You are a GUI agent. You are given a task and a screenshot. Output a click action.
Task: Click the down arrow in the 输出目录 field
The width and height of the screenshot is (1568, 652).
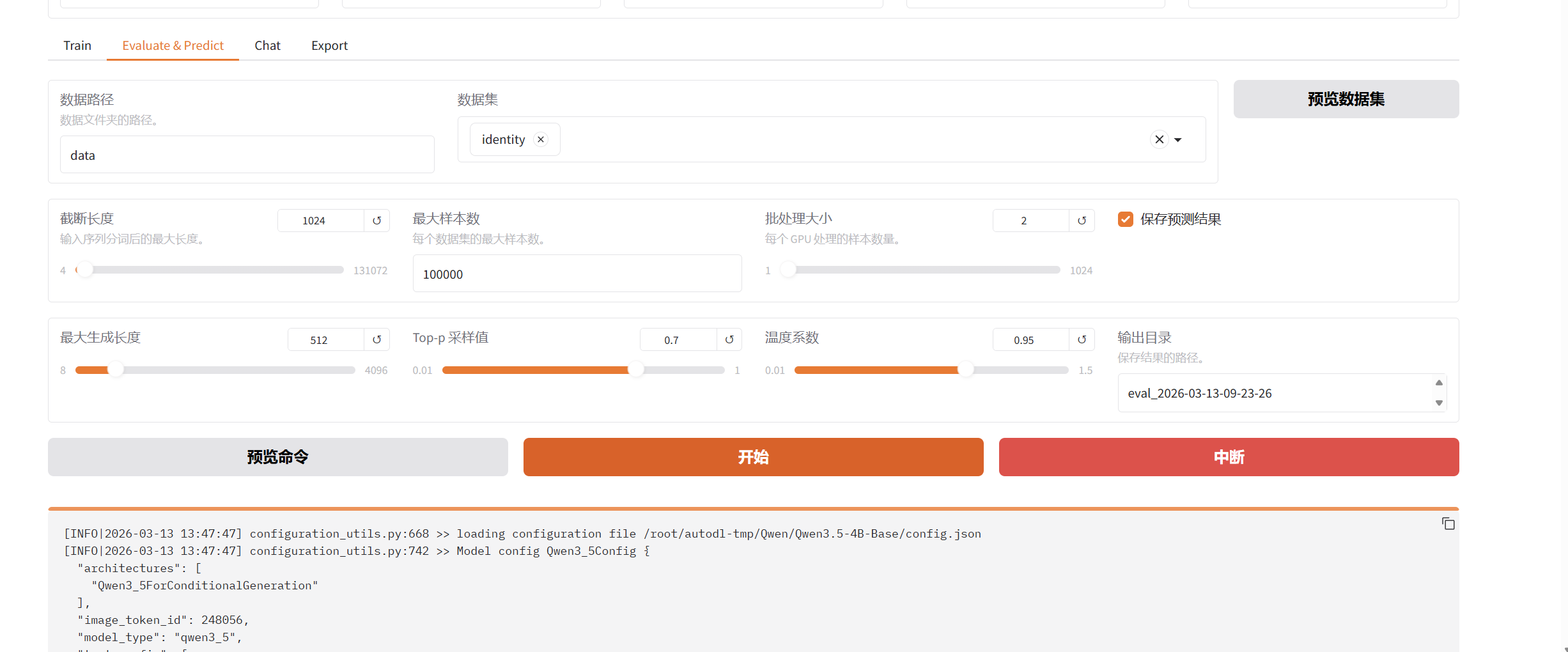(1439, 403)
